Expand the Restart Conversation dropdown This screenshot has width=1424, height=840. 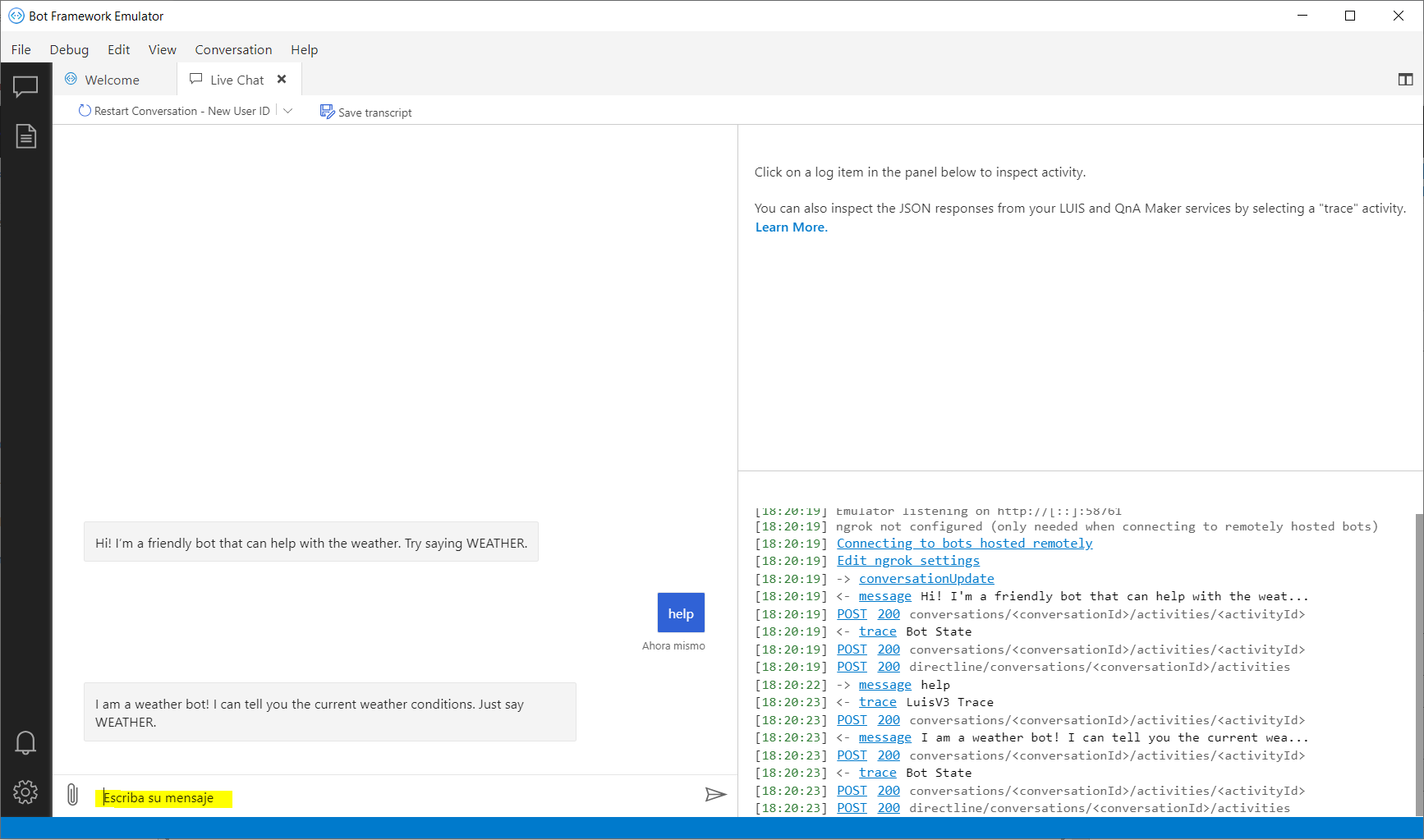pyautogui.click(x=287, y=110)
